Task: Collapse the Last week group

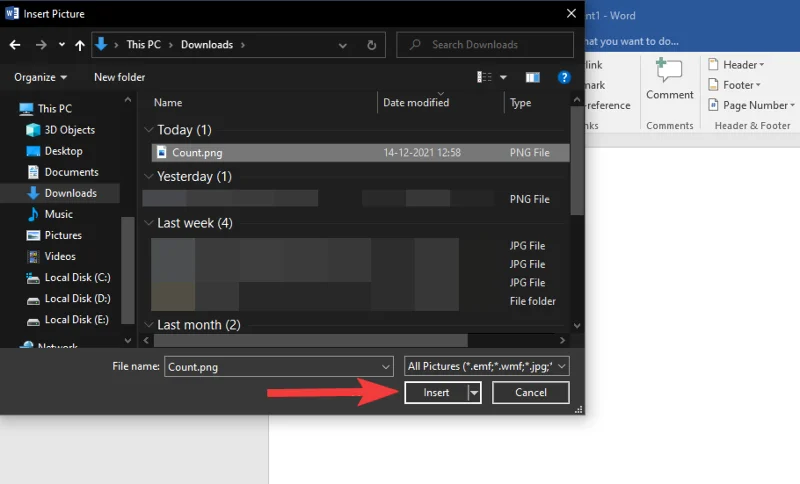Action: click(149, 223)
